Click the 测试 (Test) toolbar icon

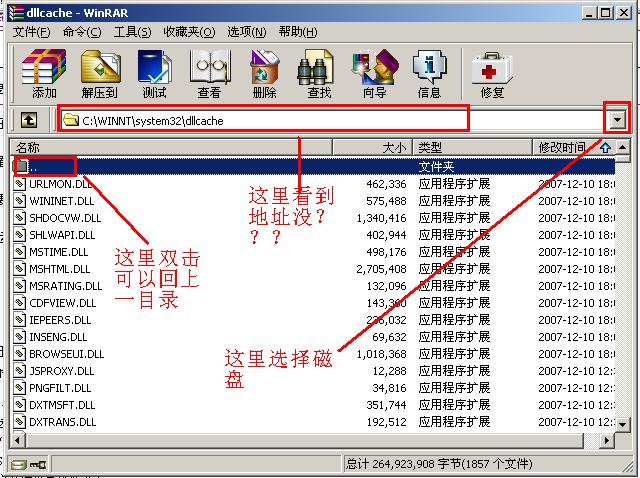pos(154,73)
